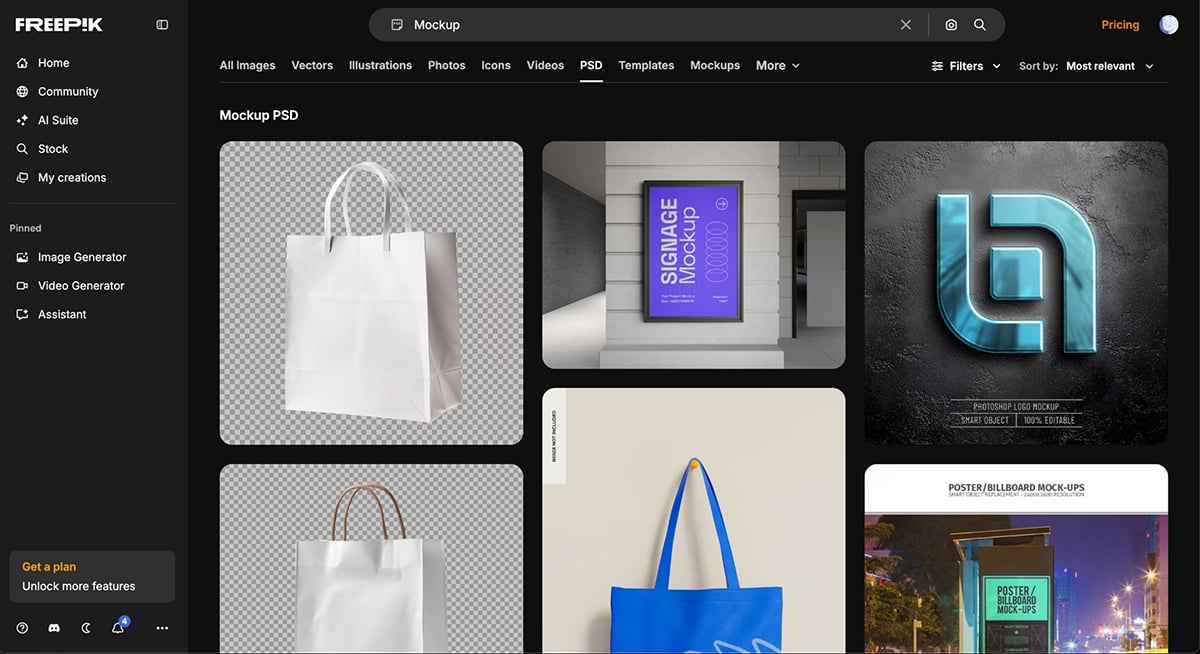Clear the search field with X

coord(906,25)
